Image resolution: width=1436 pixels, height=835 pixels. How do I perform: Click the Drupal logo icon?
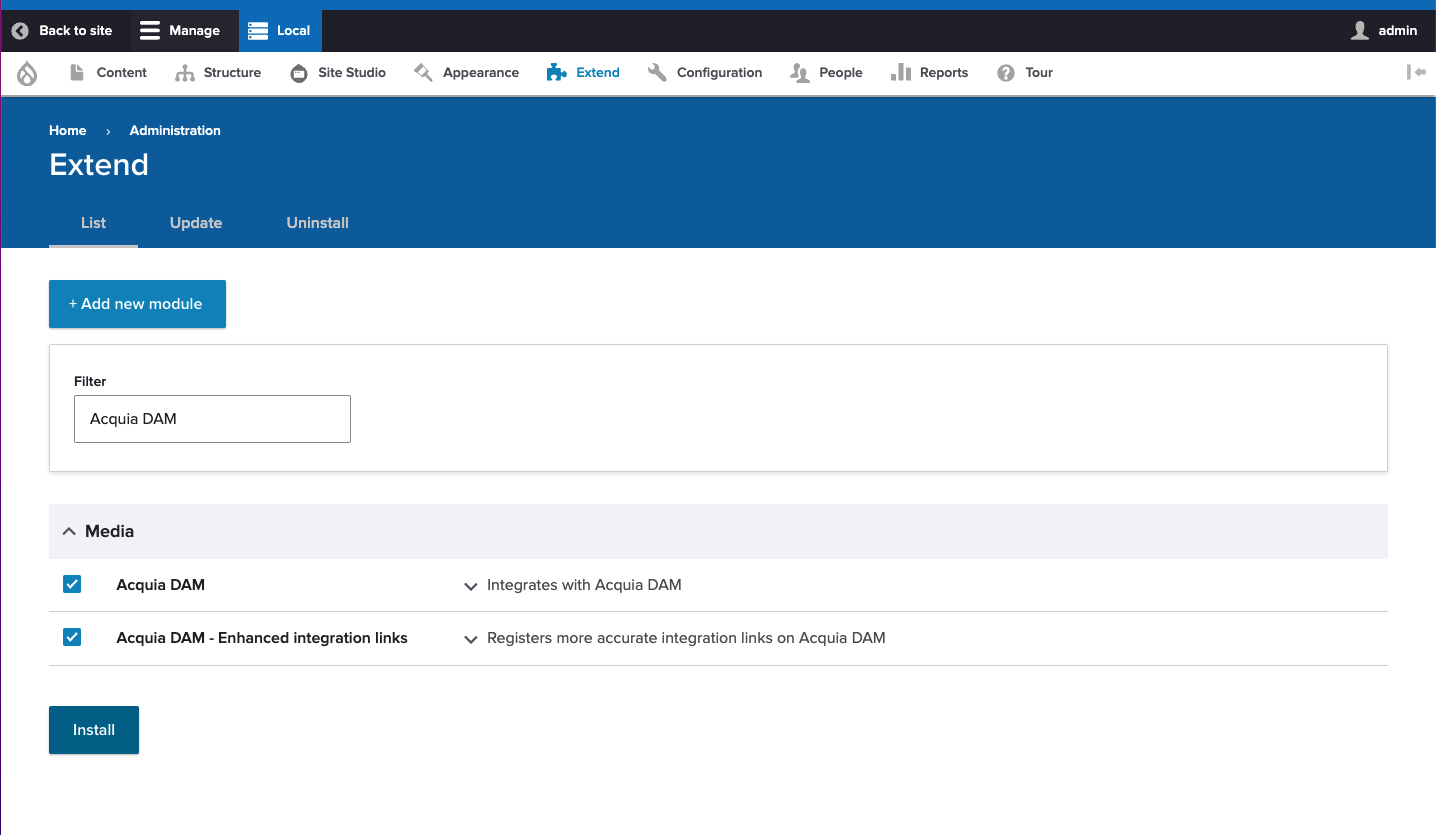point(26,72)
